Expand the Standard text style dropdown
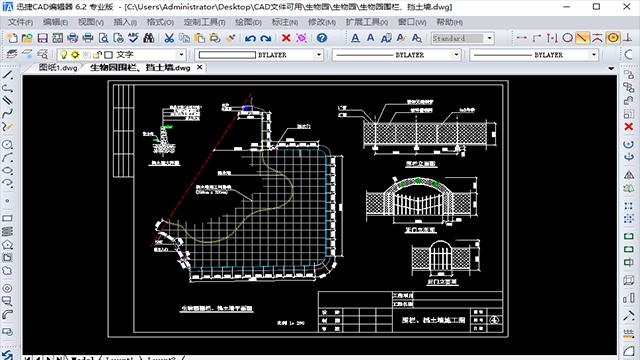 click(x=489, y=38)
